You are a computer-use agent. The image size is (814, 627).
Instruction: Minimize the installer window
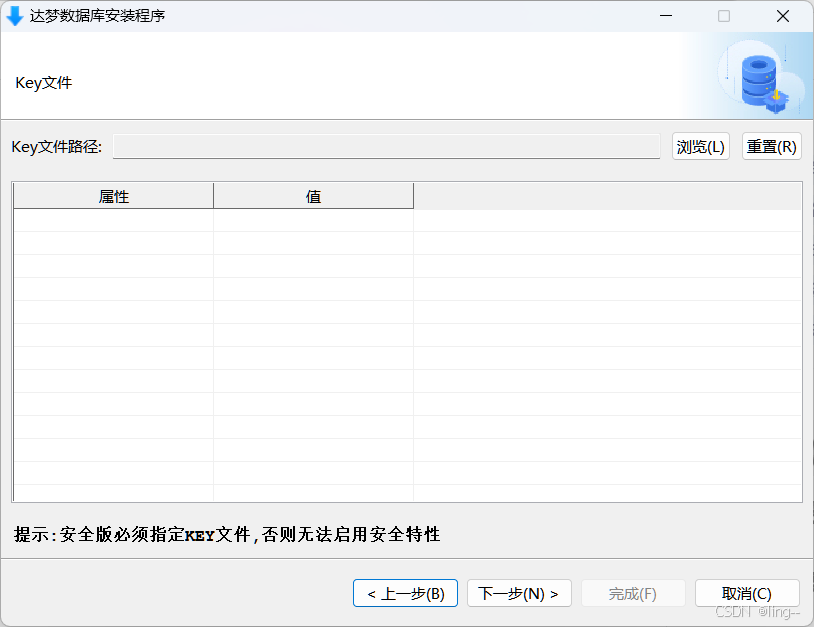coord(666,16)
